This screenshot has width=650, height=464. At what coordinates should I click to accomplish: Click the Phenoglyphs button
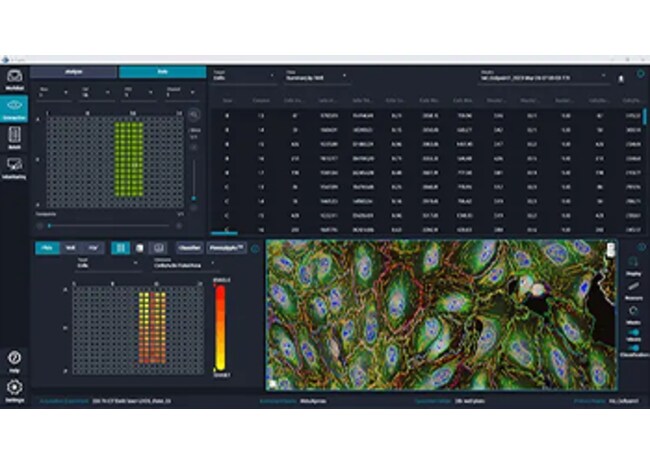pyautogui.click(x=226, y=247)
